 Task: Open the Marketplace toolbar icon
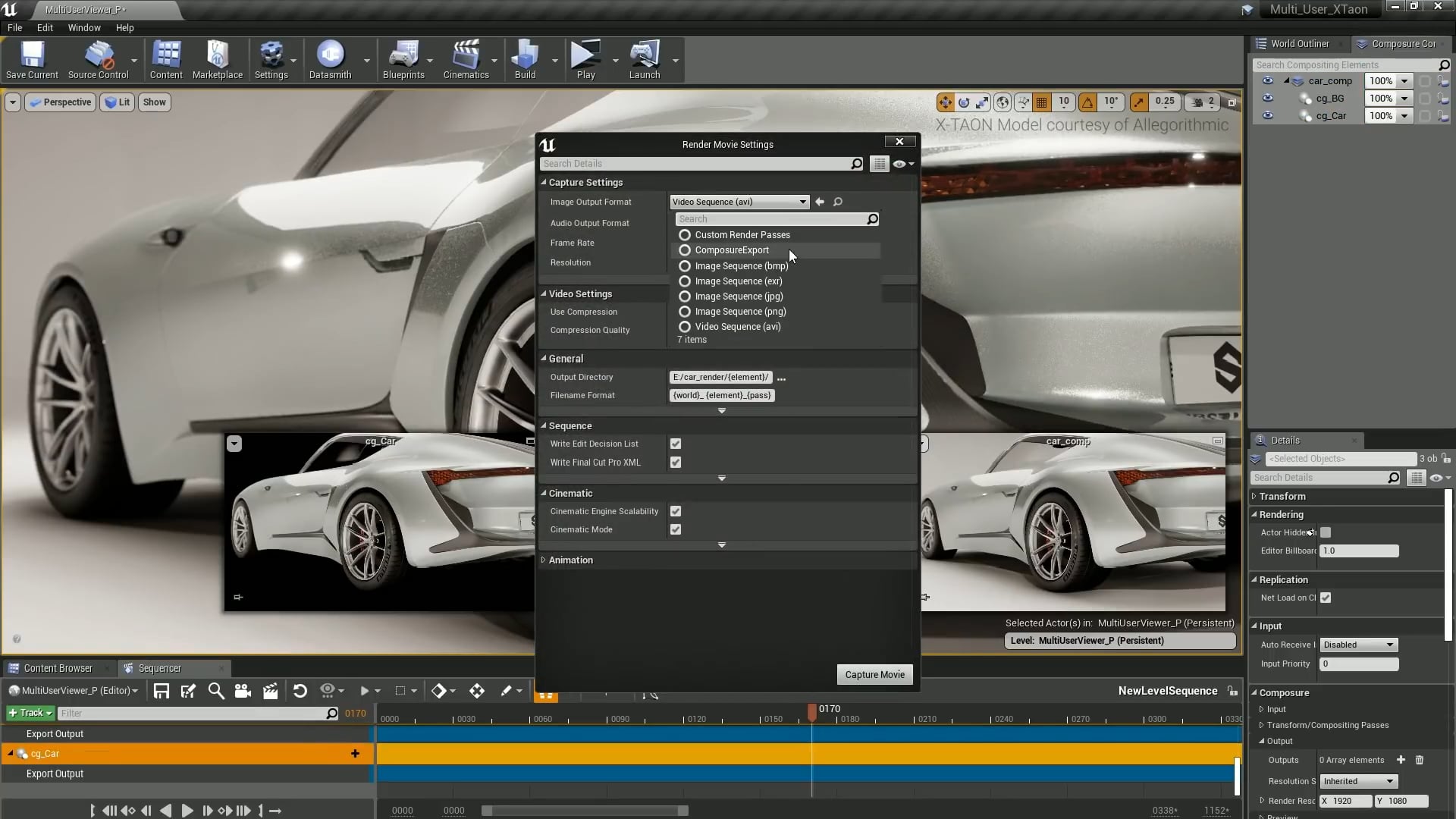tap(218, 60)
